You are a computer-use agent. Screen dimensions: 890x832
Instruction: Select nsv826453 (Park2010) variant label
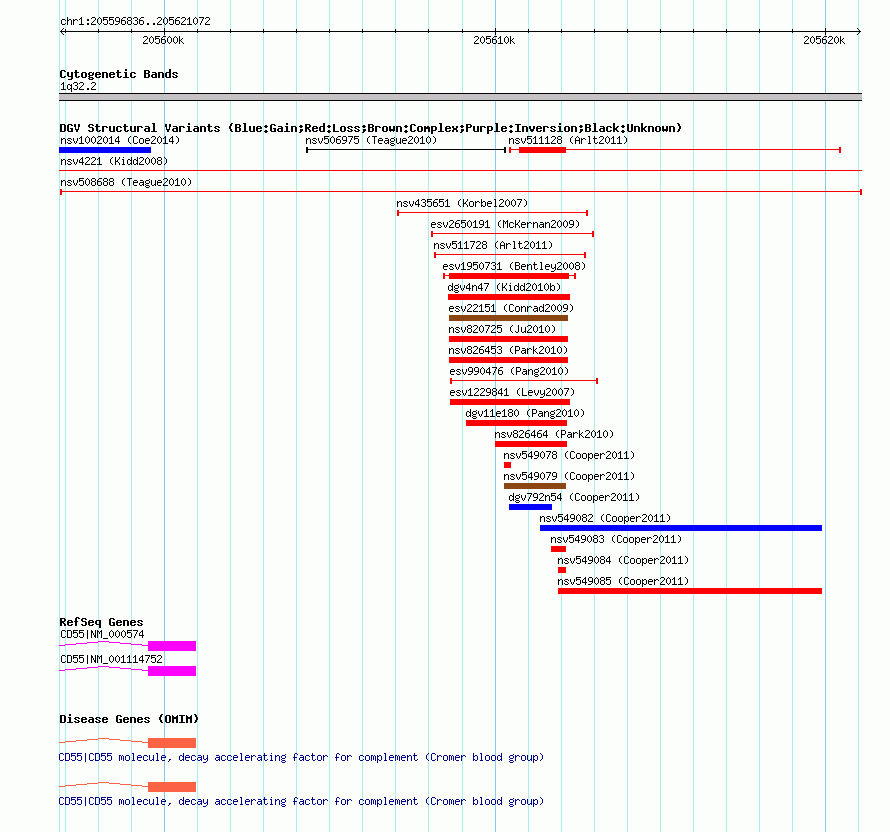(508, 350)
